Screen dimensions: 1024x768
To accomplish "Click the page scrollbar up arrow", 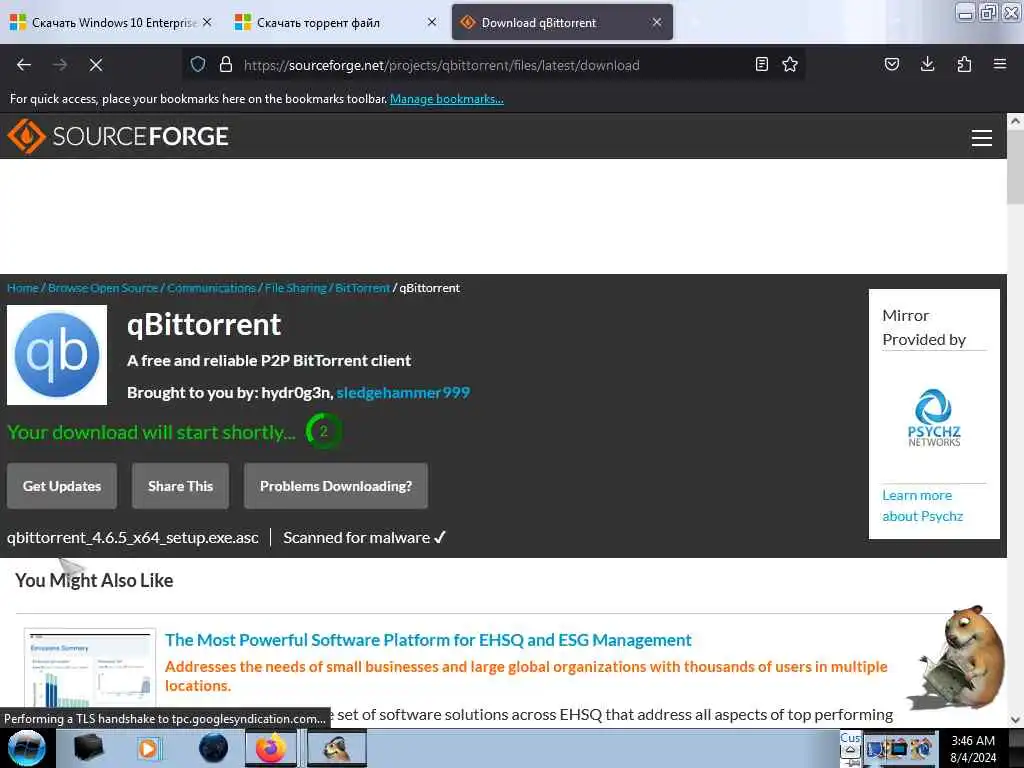I will point(1015,121).
